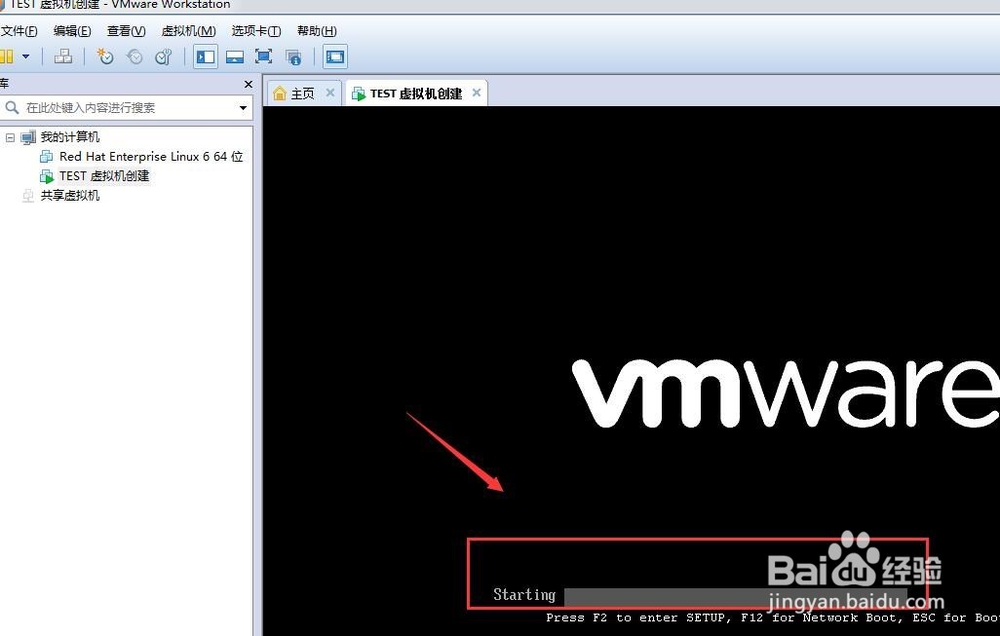The height and width of the screenshot is (636, 1000).
Task: Click the yellow suspend/pause toolbar icon
Action: 6,57
